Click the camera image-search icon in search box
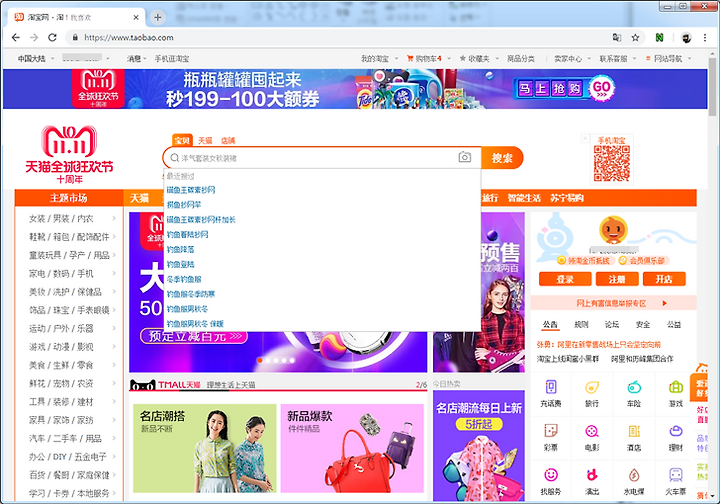 point(465,157)
